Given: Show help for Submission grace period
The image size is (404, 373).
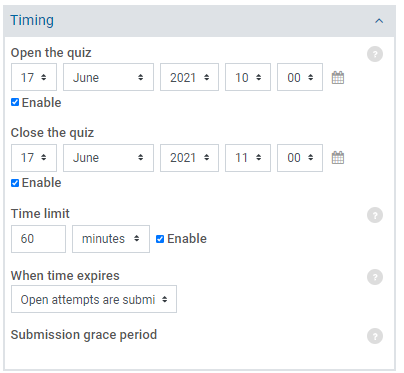Looking at the screenshot, I should pyautogui.click(x=375, y=336).
